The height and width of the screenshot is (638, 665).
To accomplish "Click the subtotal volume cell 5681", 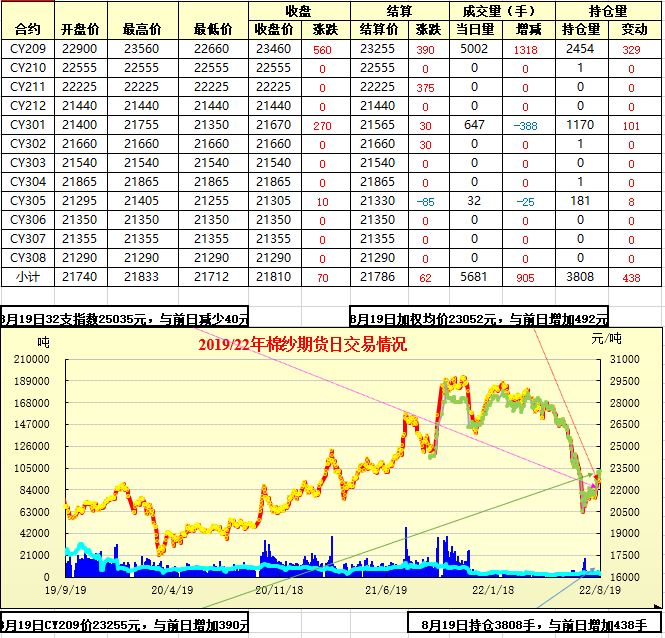I will [x=474, y=277].
